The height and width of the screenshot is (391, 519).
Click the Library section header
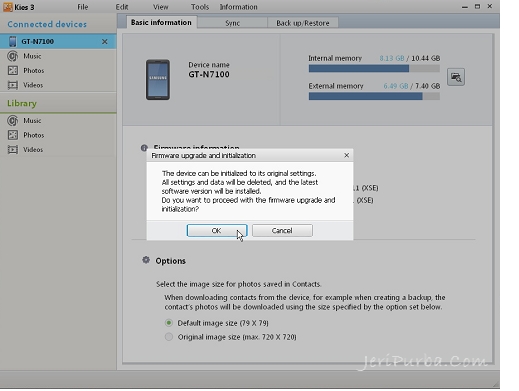(22, 103)
